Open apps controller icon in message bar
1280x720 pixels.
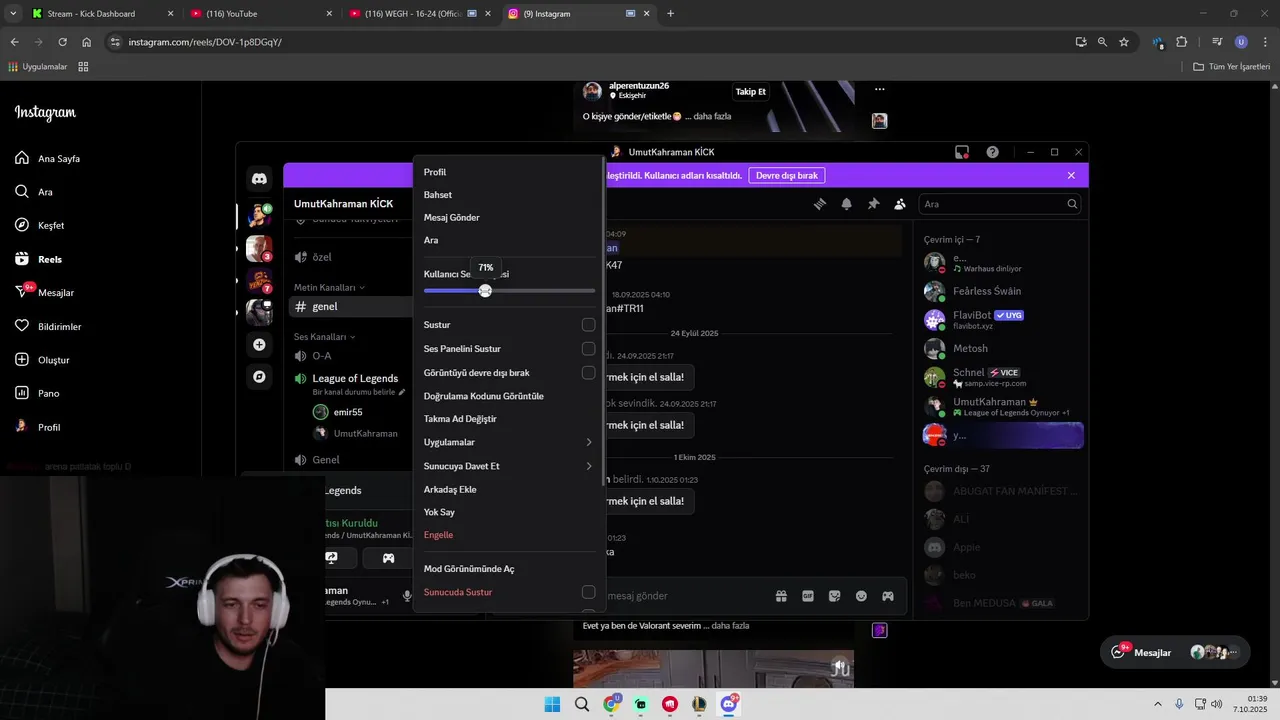tap(887, 596)
